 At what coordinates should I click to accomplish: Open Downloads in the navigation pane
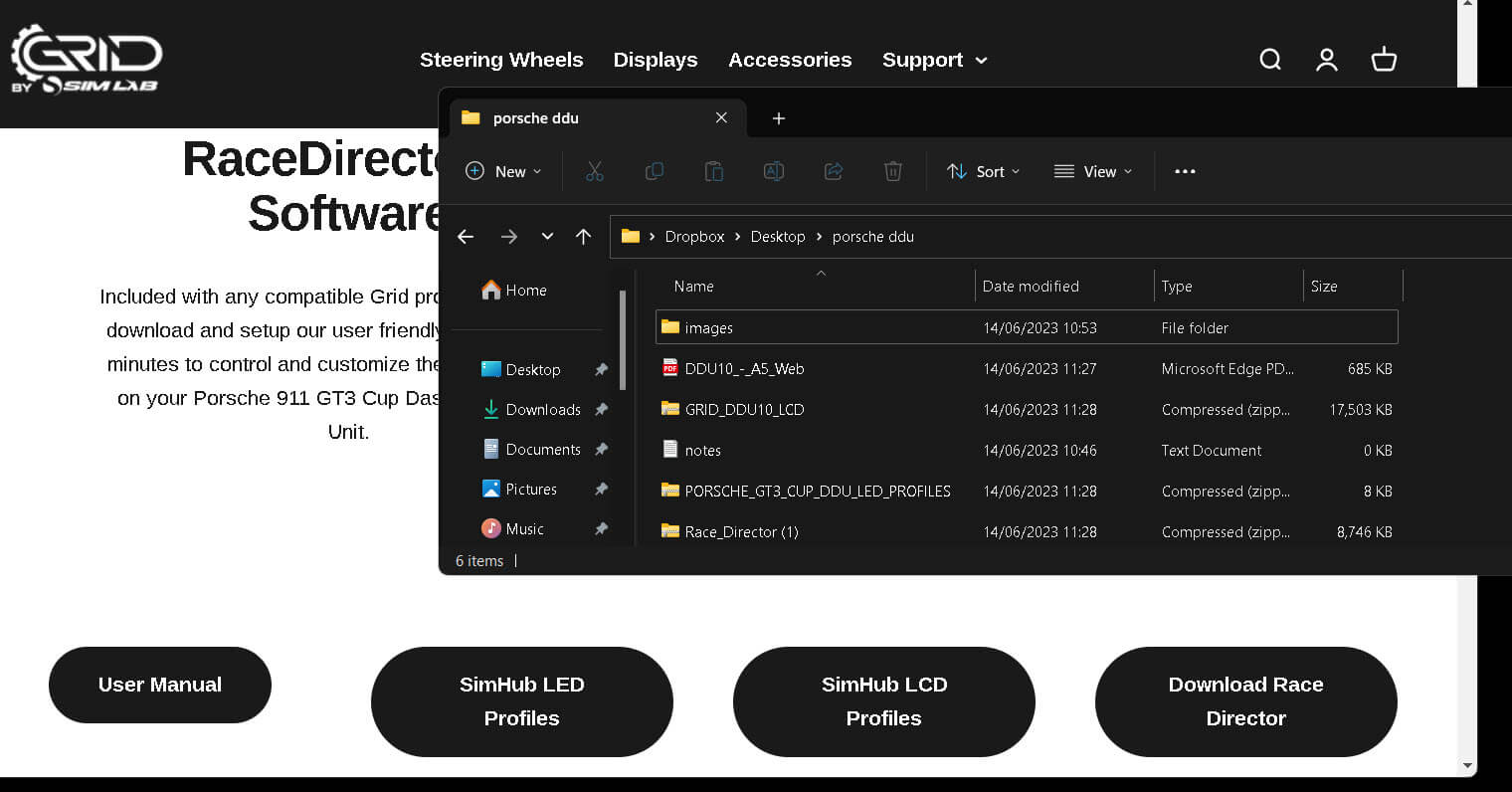click(542, 409)
